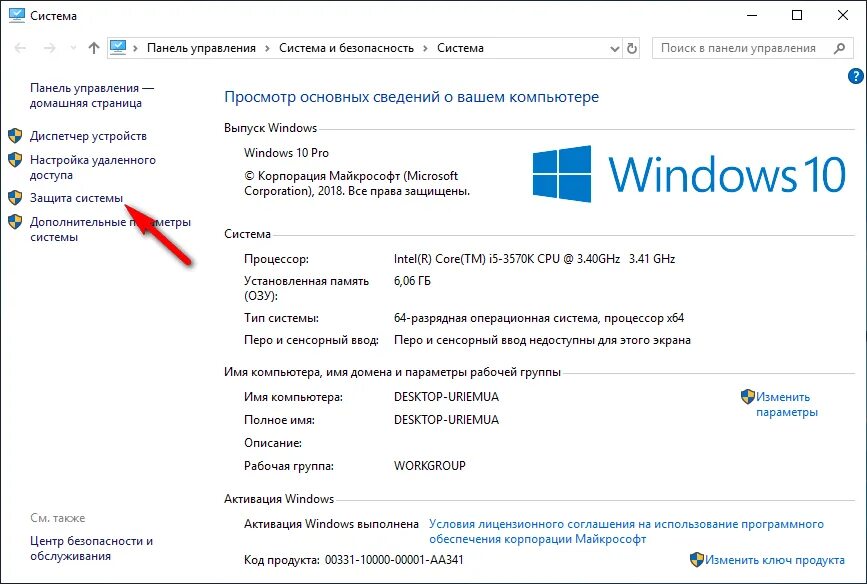The width and height of the screenshot is (867, 584).
Task: Click the Microsoft Corporation copyright text
Action: [357, 183]
